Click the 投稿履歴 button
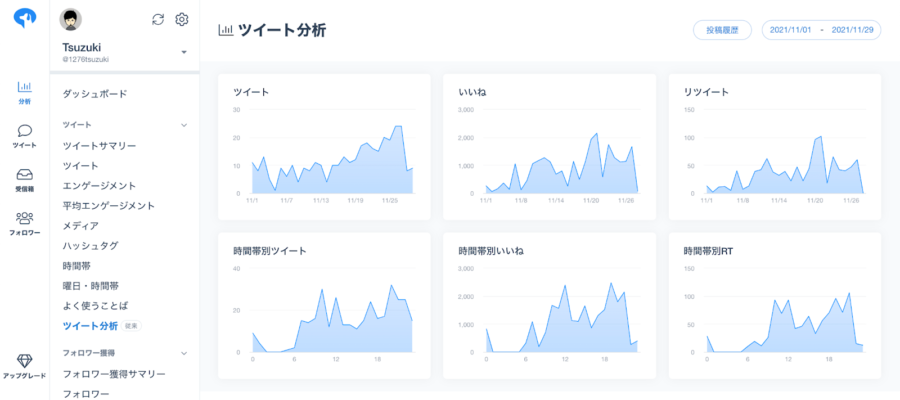900x400 pixels. tap(723, 30)
